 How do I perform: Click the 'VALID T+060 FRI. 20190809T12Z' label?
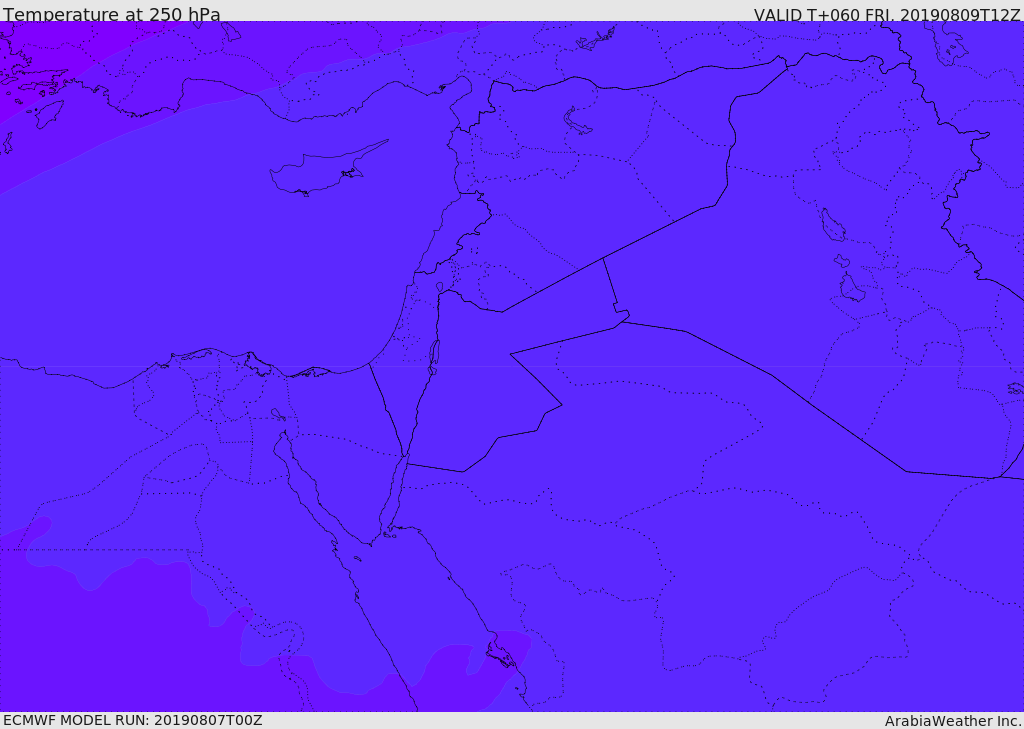tap(886, 14)
